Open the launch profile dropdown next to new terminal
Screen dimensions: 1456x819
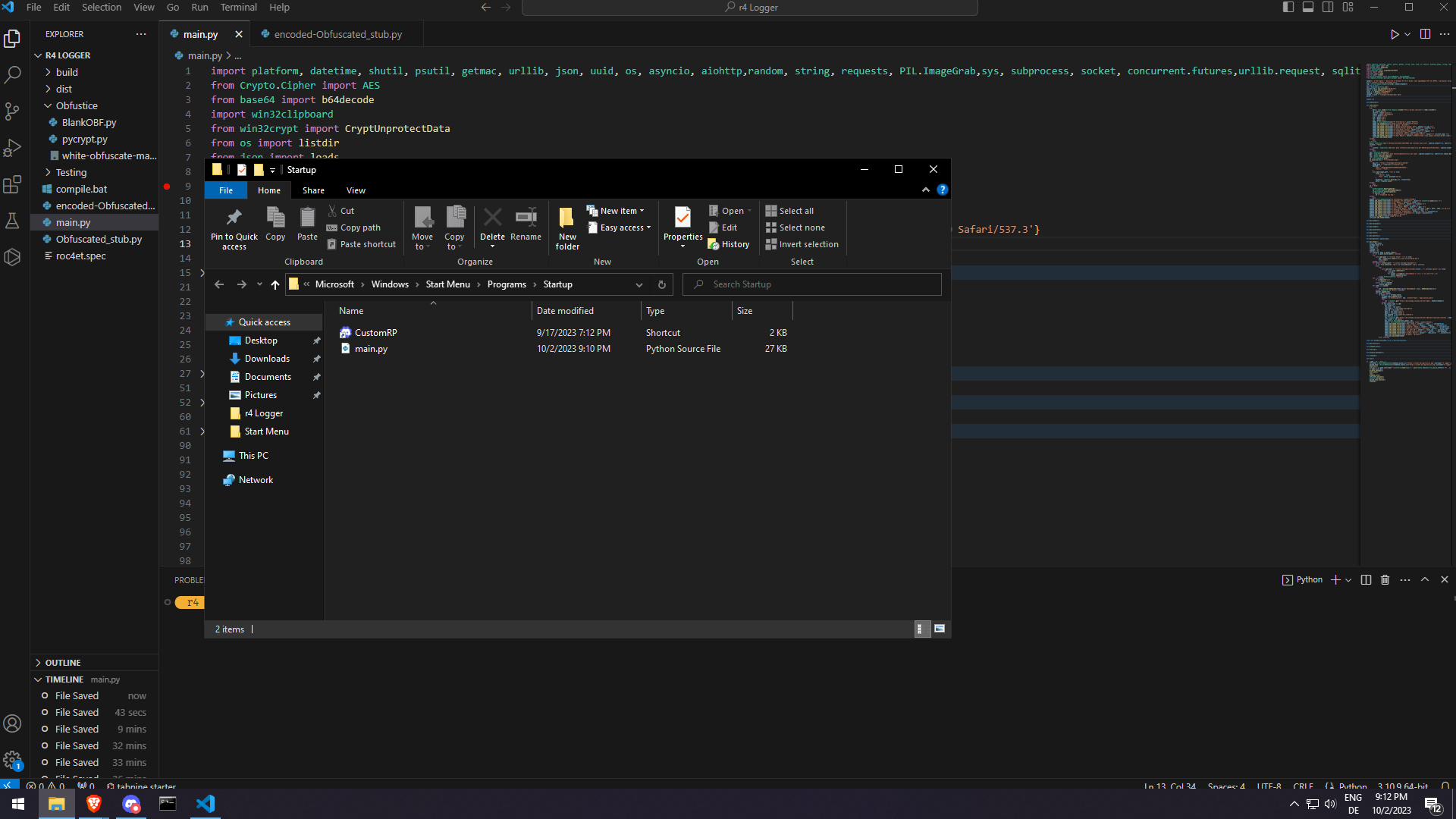coord(1348,580)
